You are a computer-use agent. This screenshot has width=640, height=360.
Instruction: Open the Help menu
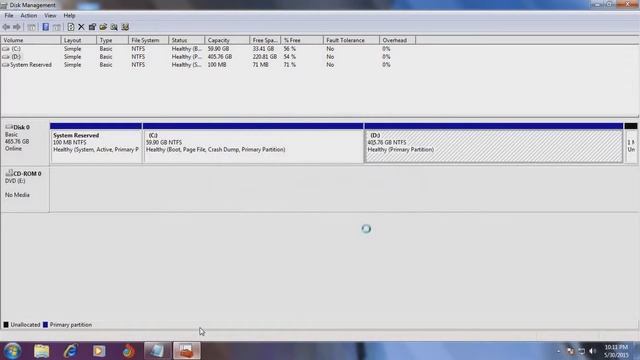coord(69,16)
